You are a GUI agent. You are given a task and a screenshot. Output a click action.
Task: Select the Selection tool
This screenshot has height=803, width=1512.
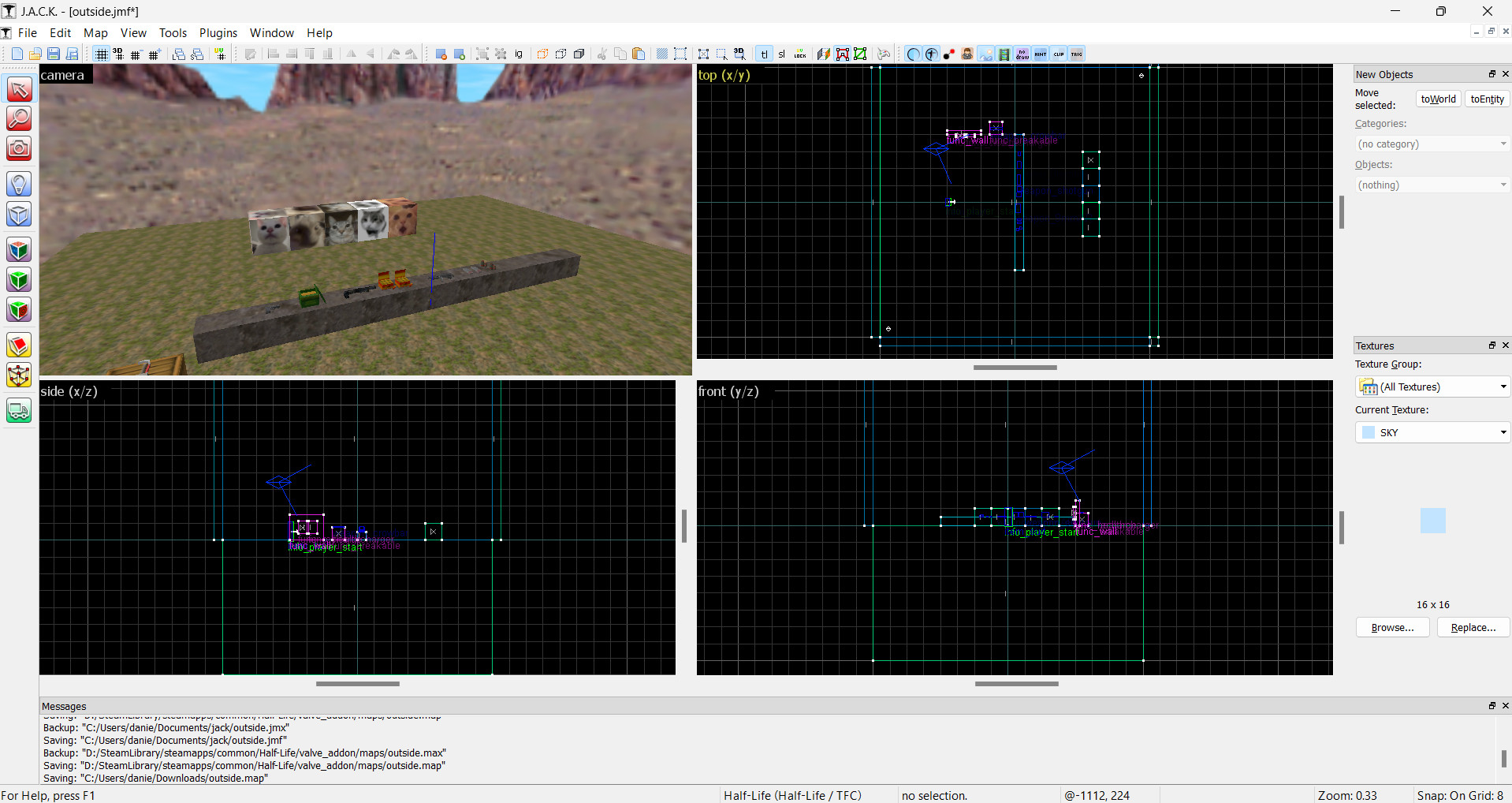pos(18,89)
